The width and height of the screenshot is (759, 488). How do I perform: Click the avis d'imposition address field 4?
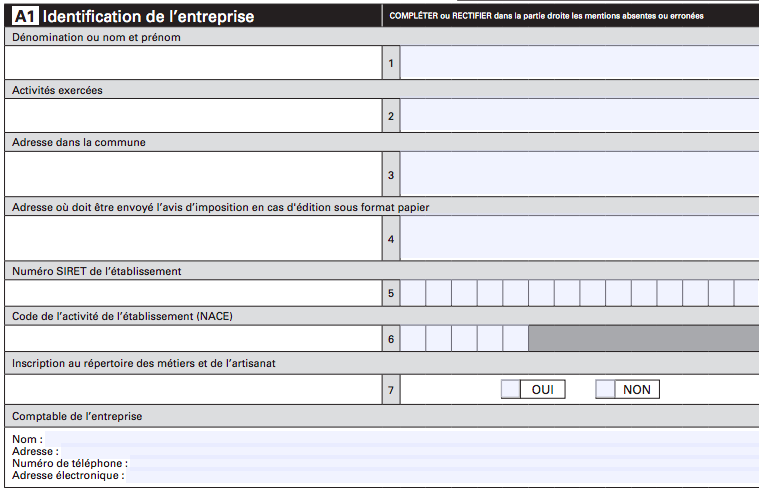(579, 239)
